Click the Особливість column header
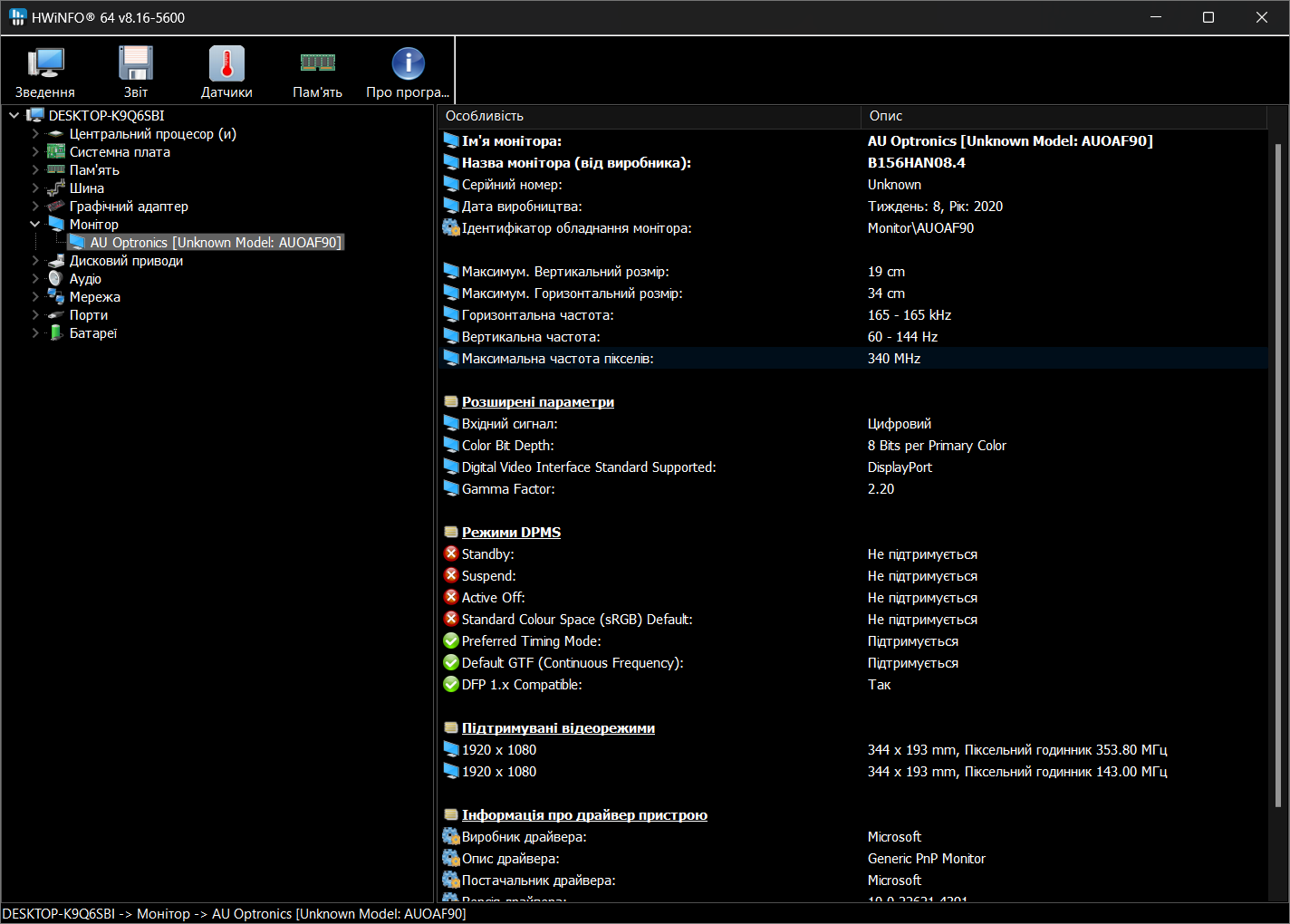 pyautogui.click(x=649, y=116)
